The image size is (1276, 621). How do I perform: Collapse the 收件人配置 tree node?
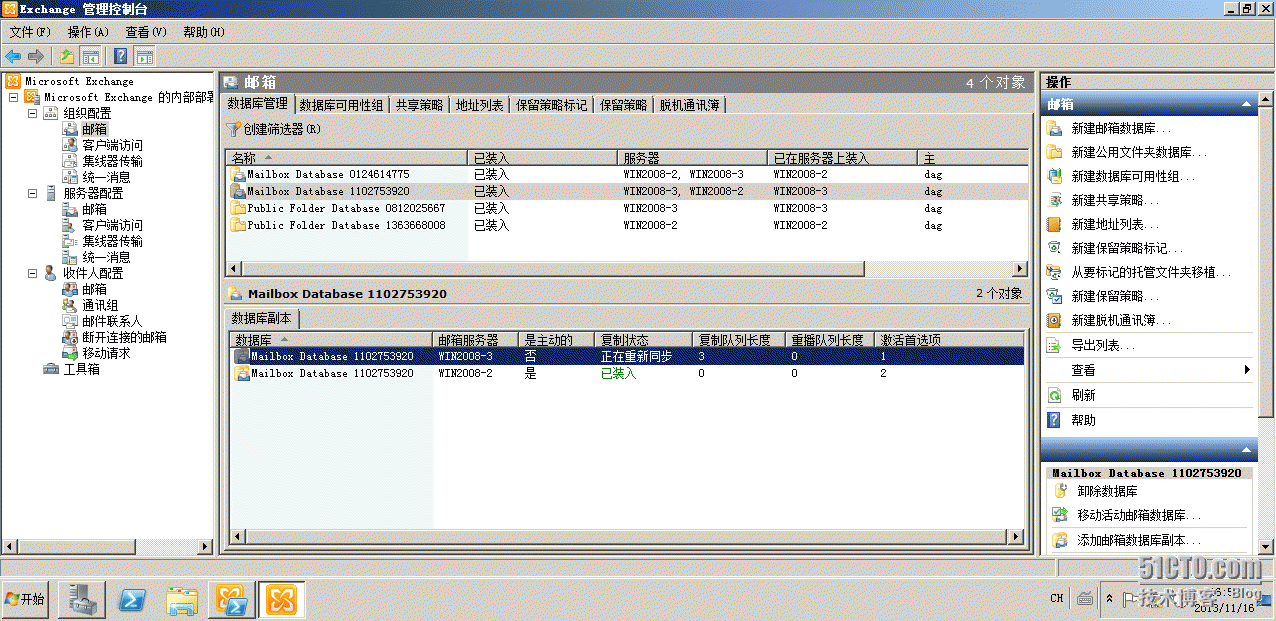[32, 273]
